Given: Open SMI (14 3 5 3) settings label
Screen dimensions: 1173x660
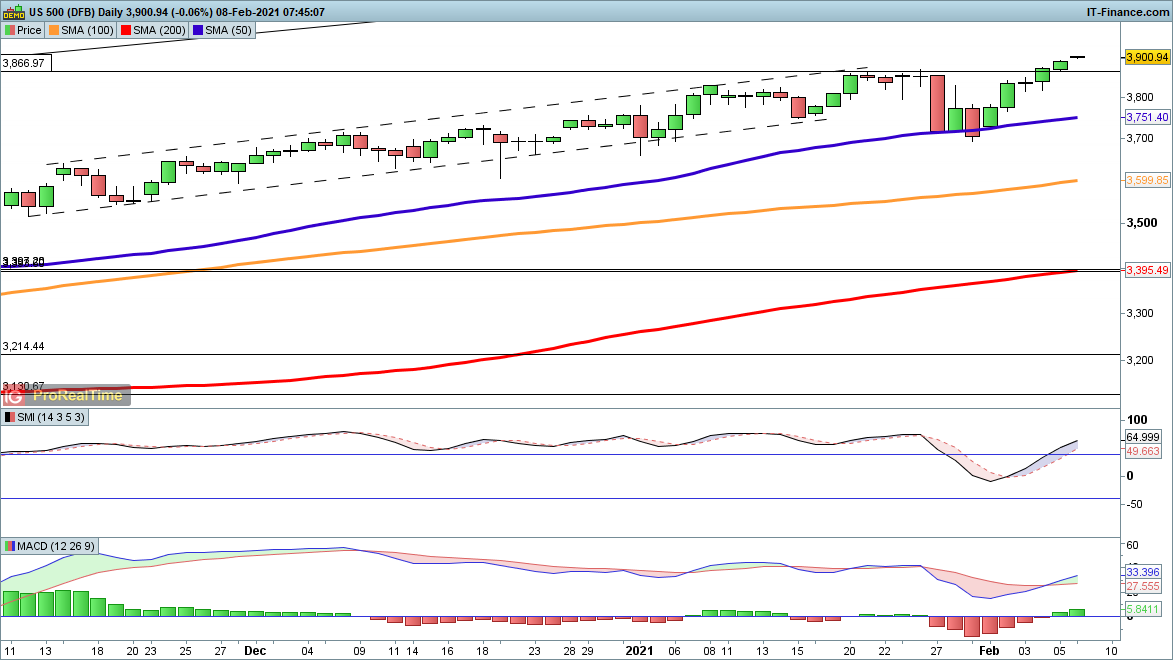Looking at the screenshot, I should 52,417.
